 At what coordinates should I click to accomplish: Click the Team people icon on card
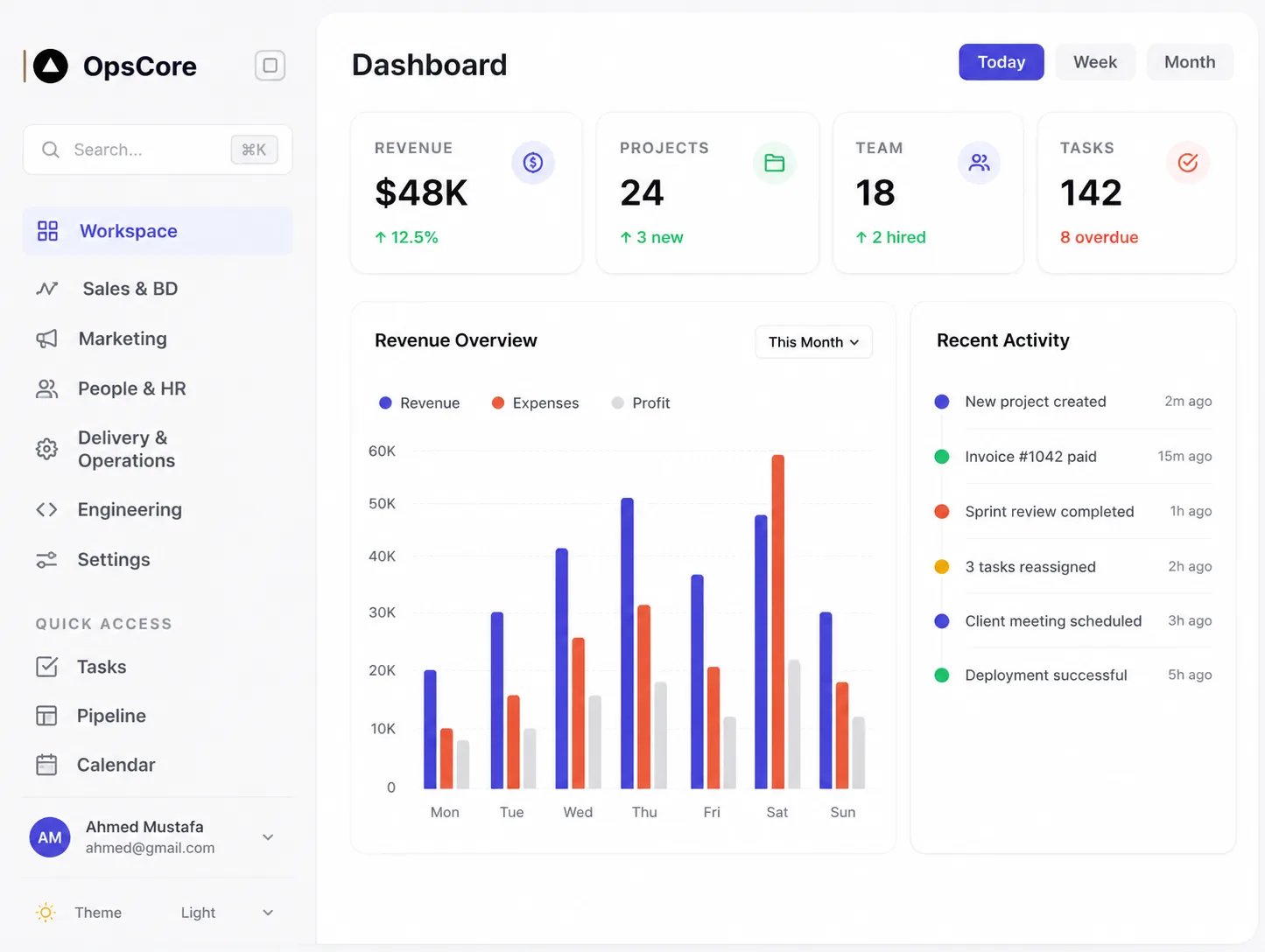979,163
